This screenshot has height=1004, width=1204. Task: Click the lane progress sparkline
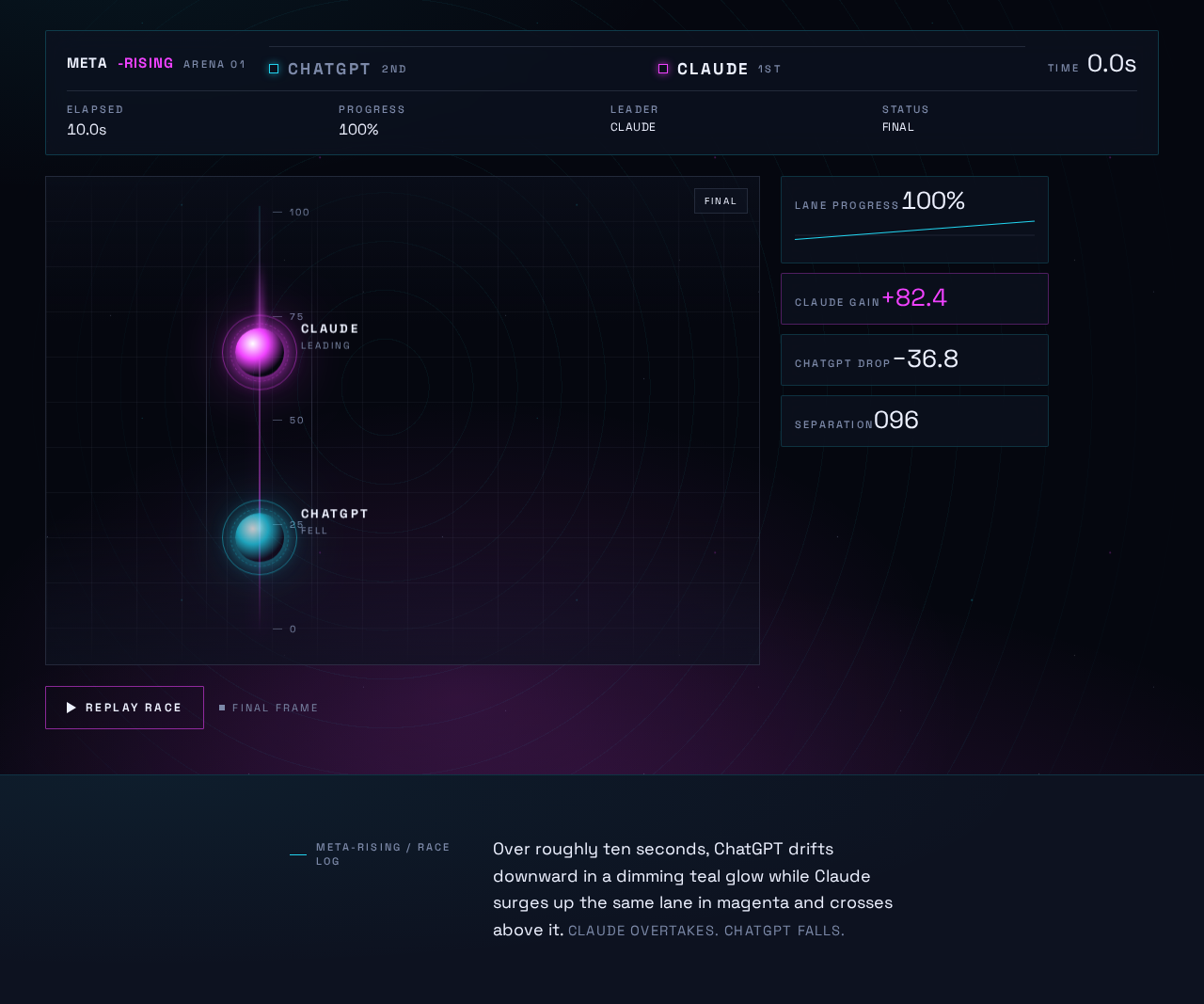point(914,231)
